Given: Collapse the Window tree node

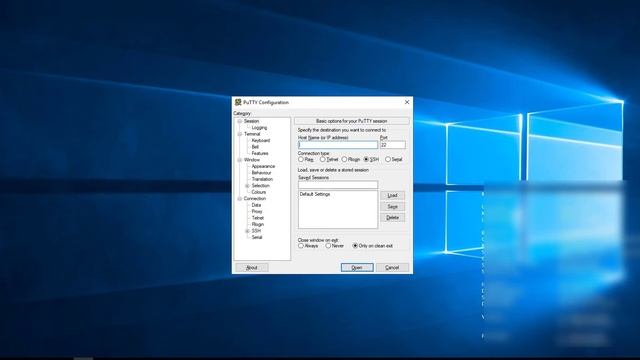Looking at the screenshot, I should click(x=240, y=160).
